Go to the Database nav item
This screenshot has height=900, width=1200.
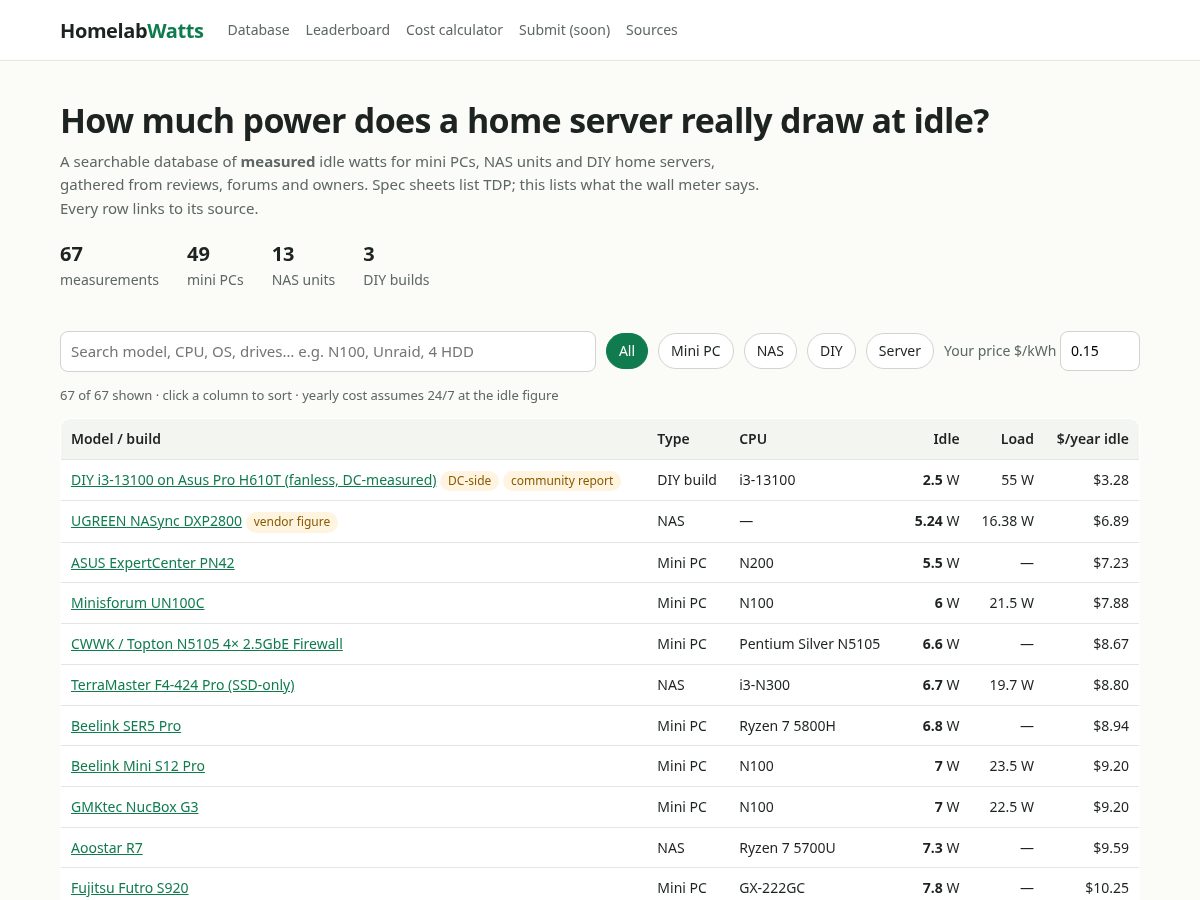pos(258,30)
